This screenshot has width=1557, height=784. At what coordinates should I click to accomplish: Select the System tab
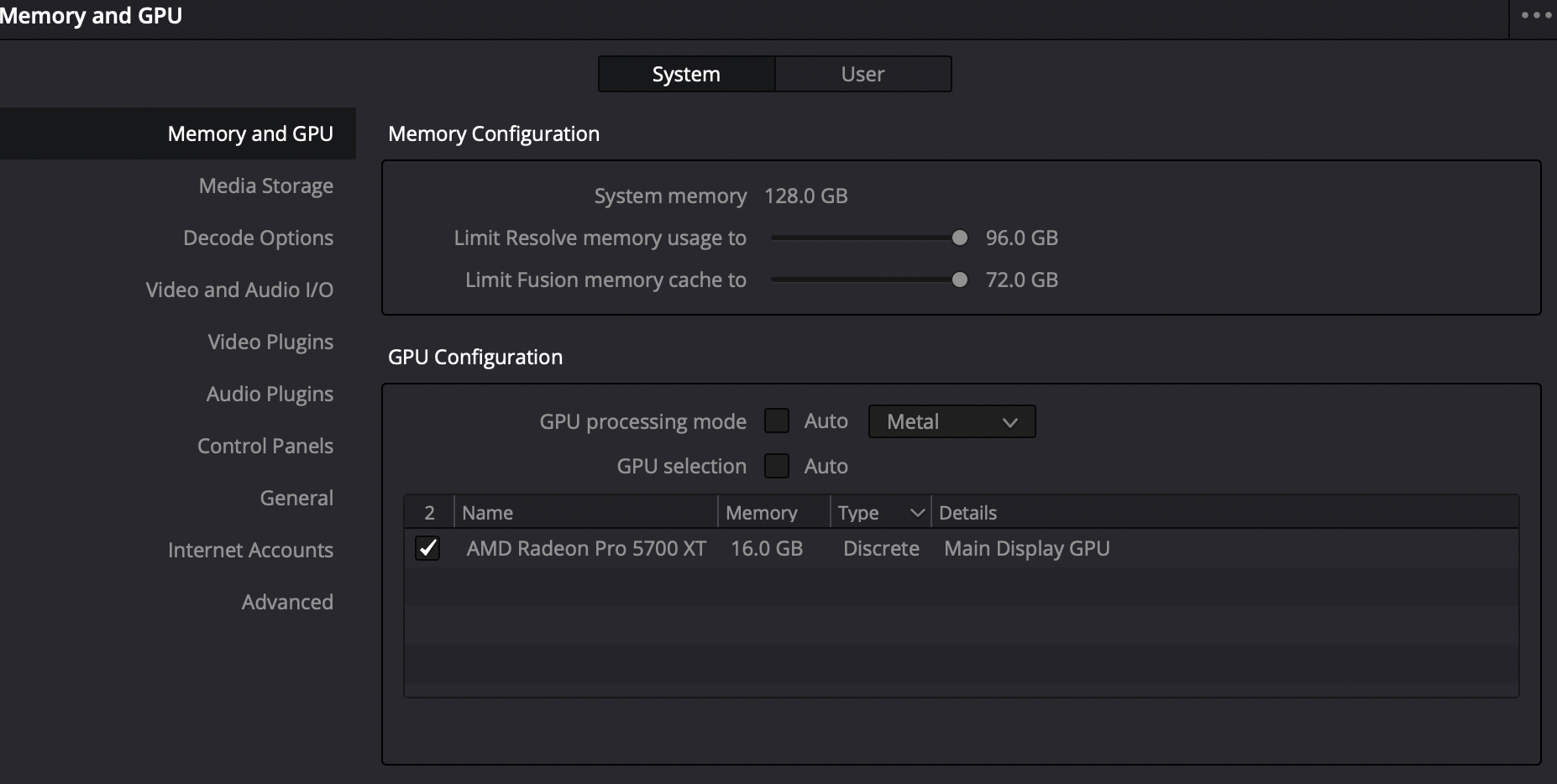[x=686, y=74]
